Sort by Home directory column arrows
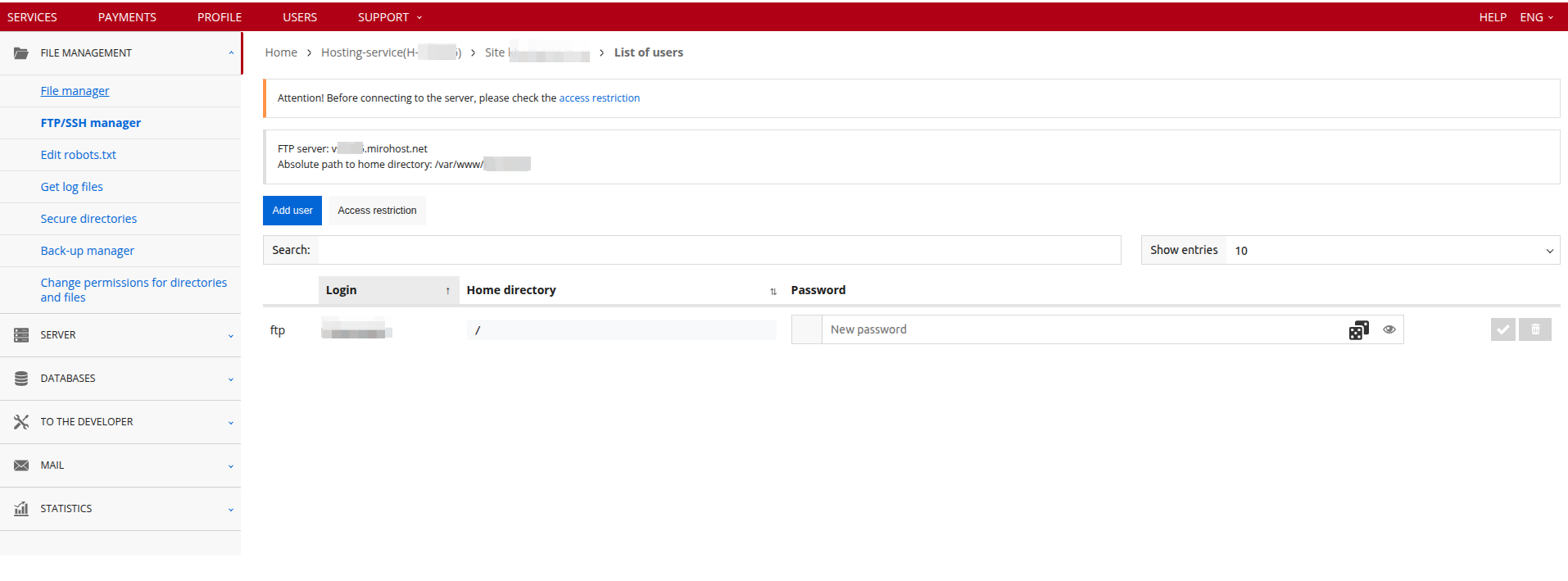 pyautogui.click(x=773, y=291)
